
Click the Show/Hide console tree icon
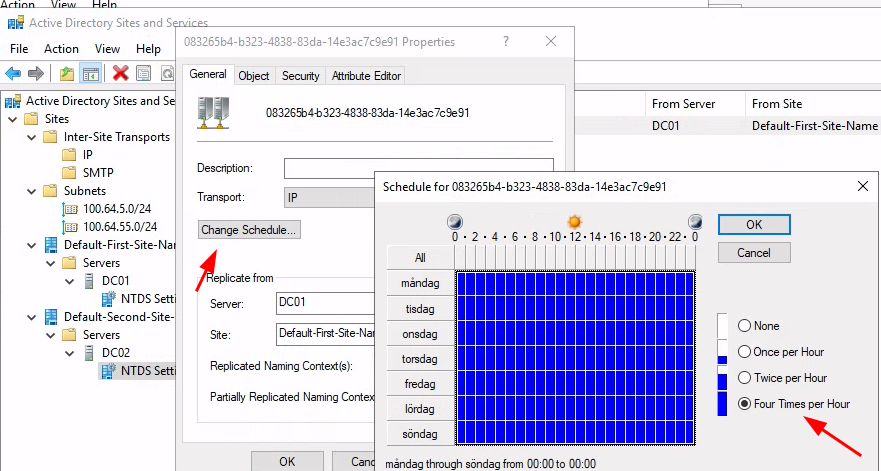coord(90,73)
